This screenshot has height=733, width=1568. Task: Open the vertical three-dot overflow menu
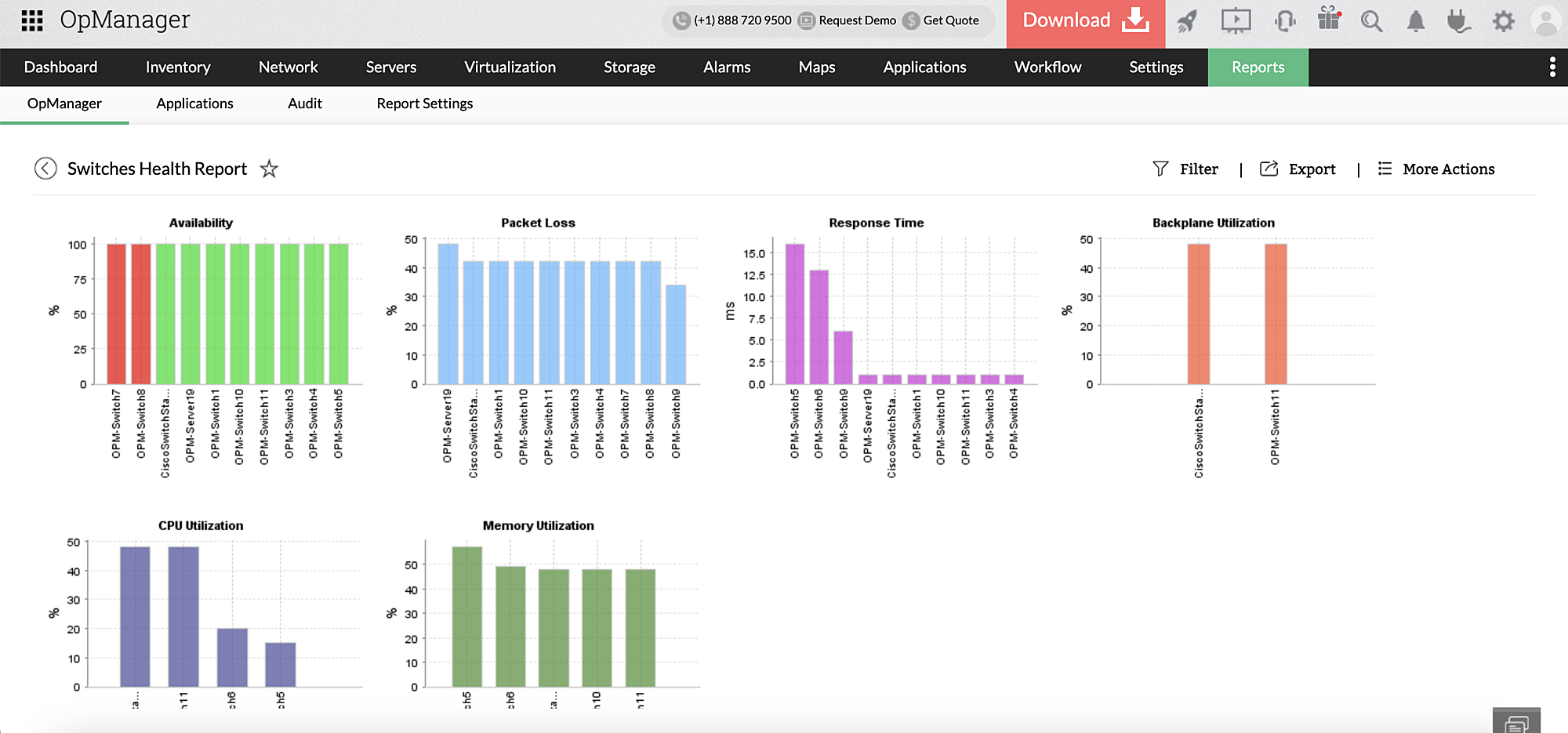point(1552,67)
